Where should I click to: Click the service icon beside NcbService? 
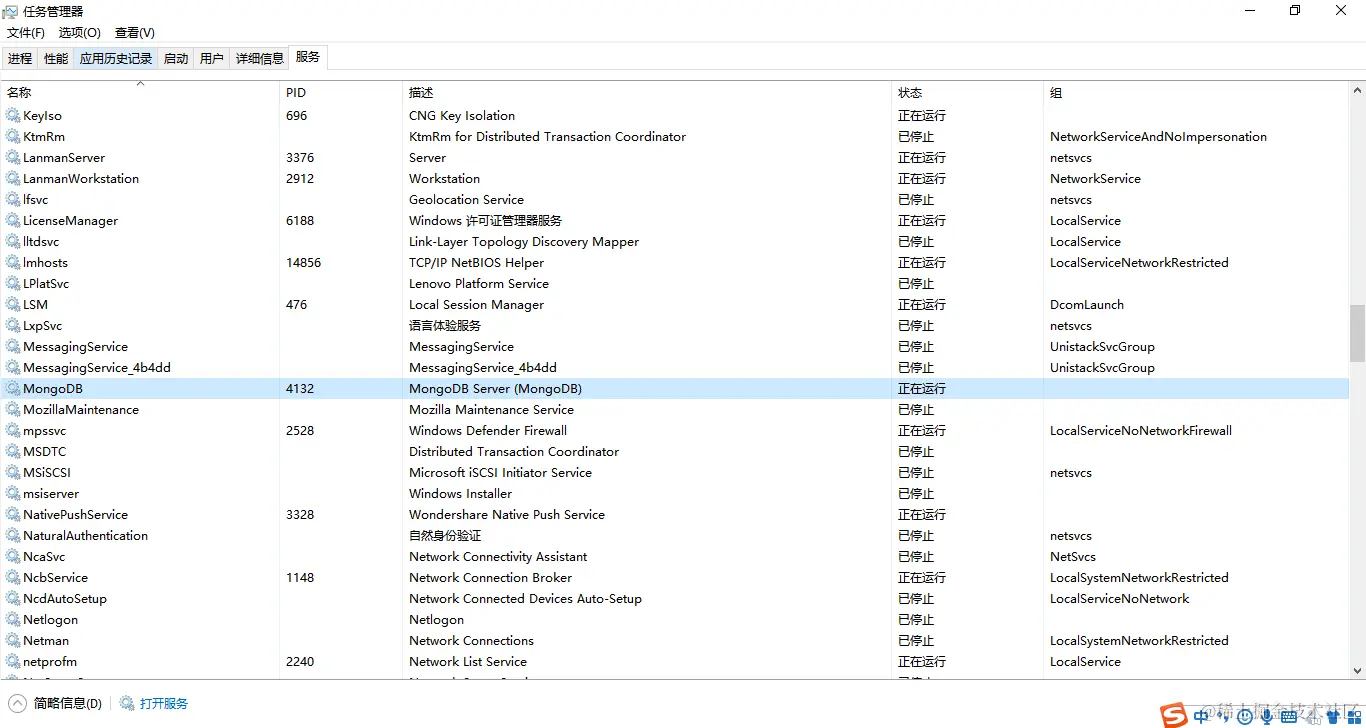point(13,578)
